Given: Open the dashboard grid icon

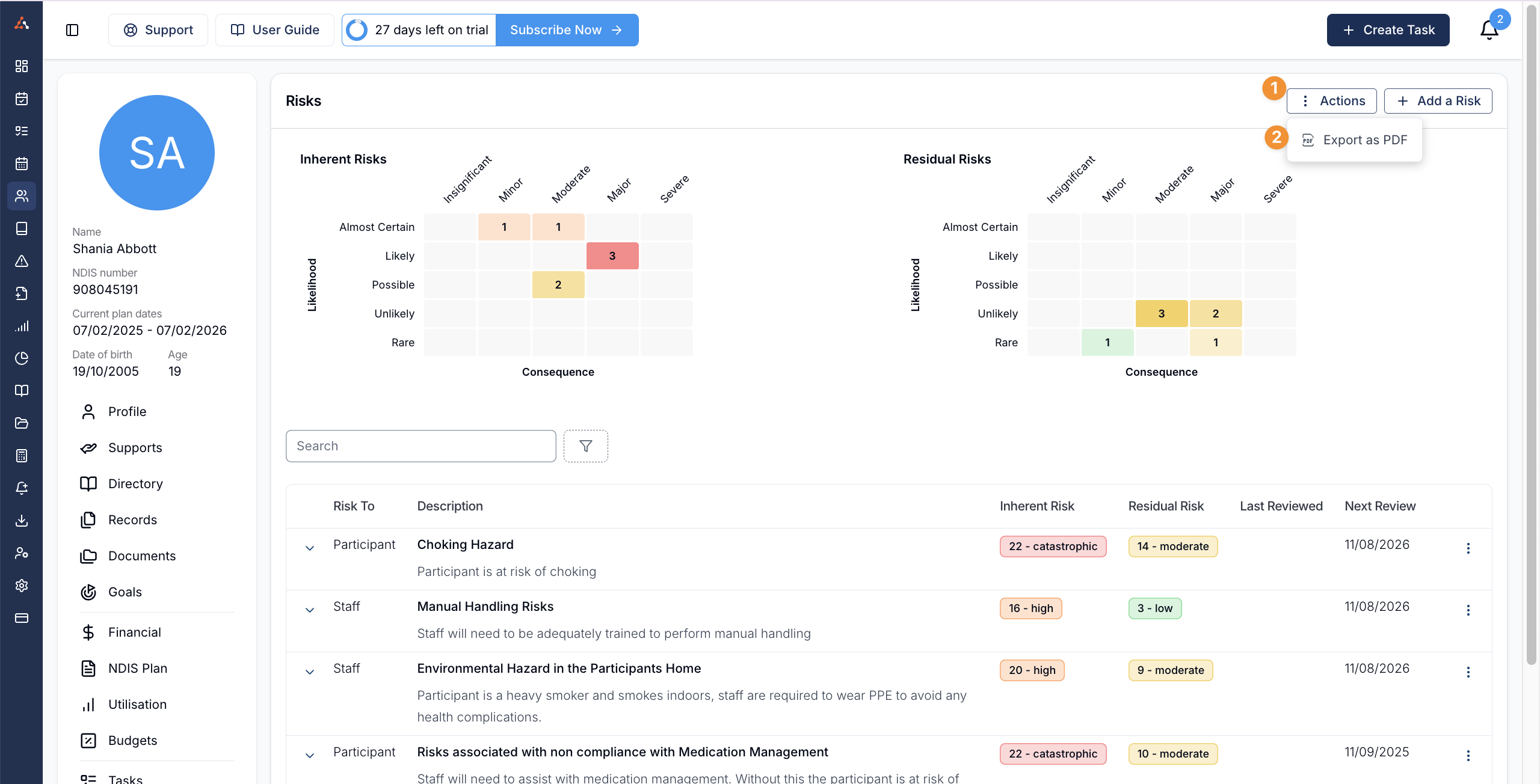Looking at the screenshot, I should pyautogui.click(x=22, y=66).
